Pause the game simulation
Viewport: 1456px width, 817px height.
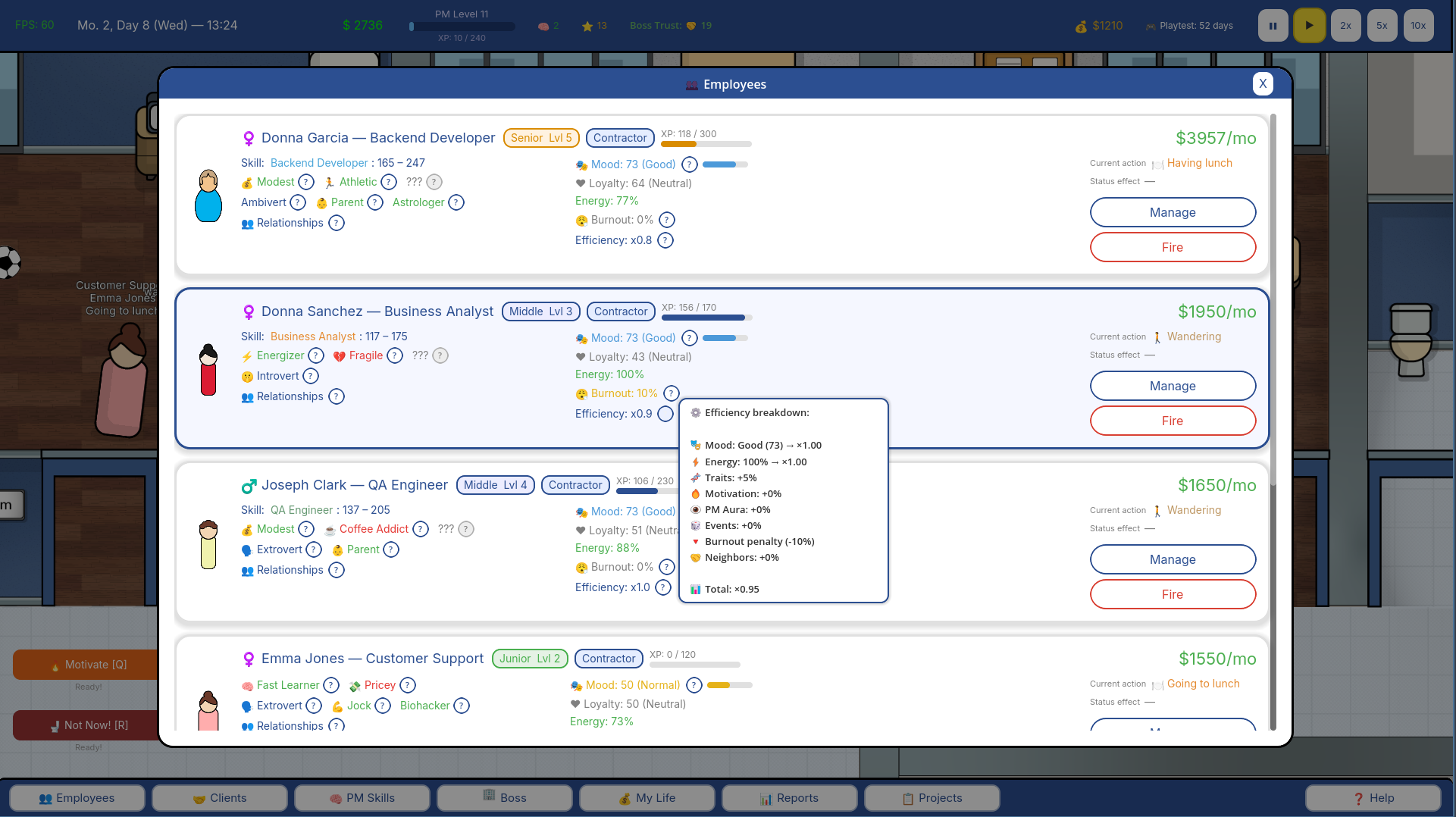(1273, 26)
